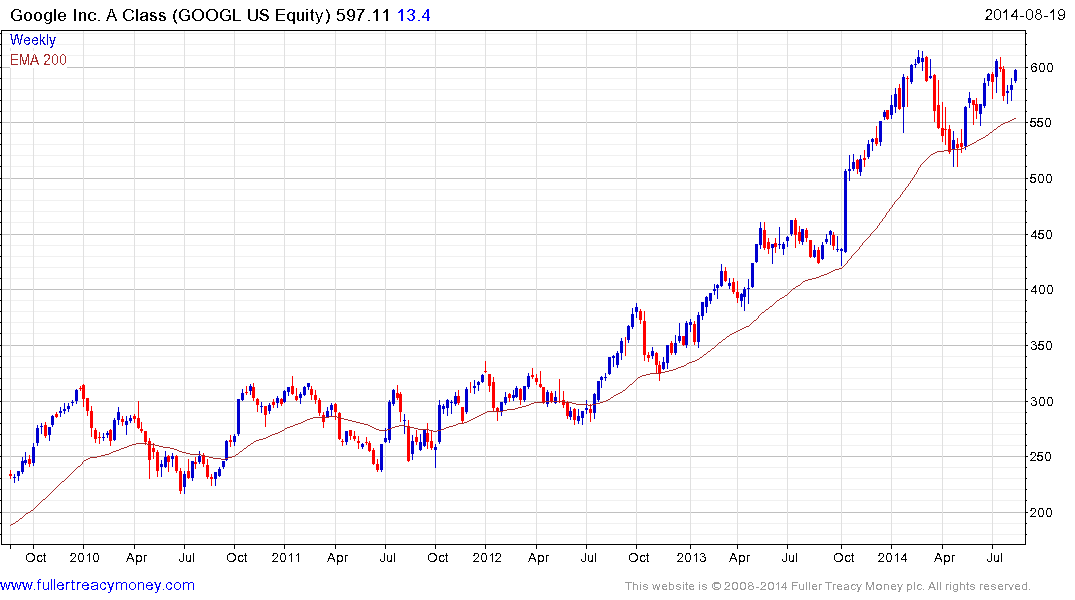Click the 300 price axis label
This screenshot has width=1075, height=600.
coord(1042,401)
